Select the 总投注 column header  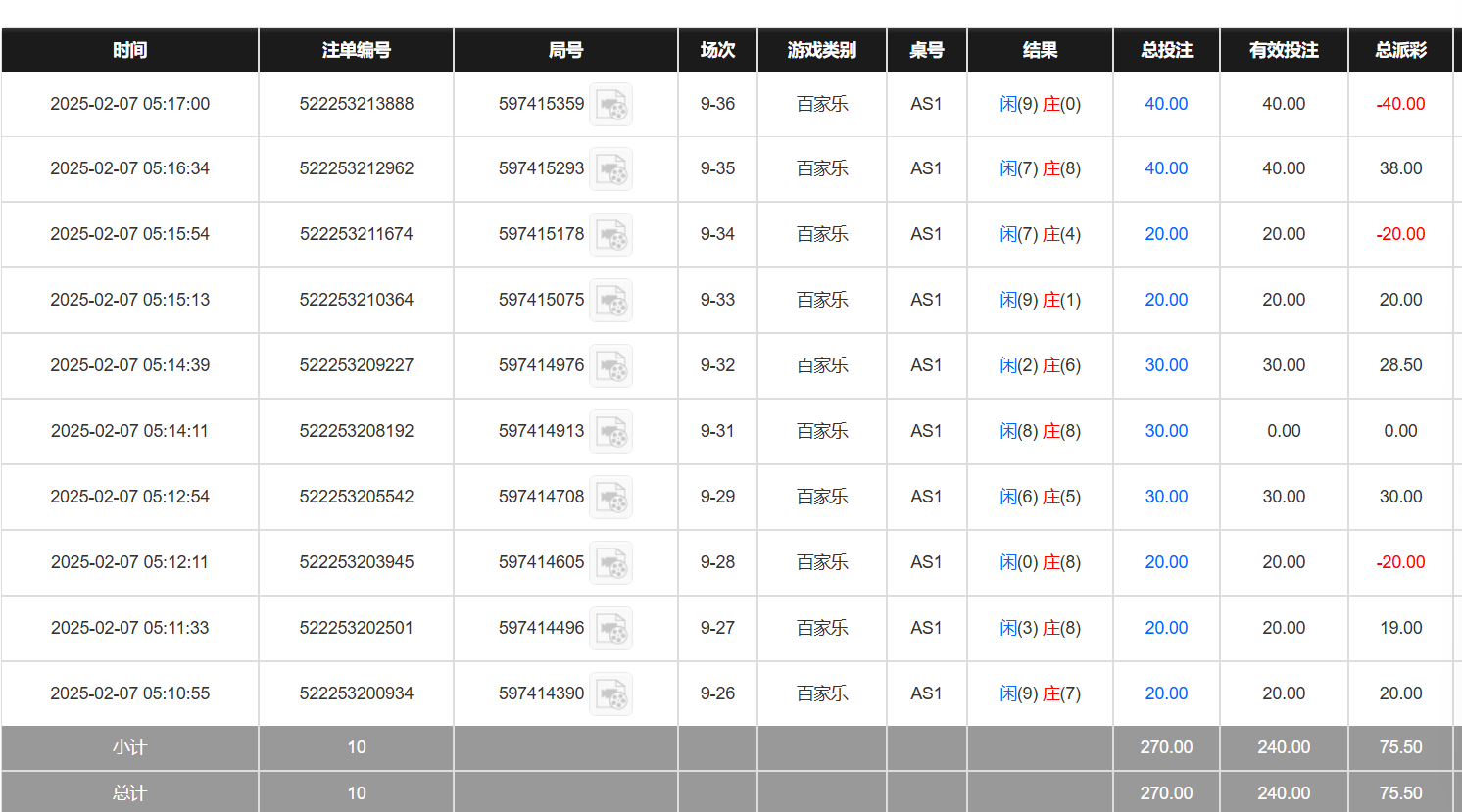pyautogui.click(x=1165, y=50)
